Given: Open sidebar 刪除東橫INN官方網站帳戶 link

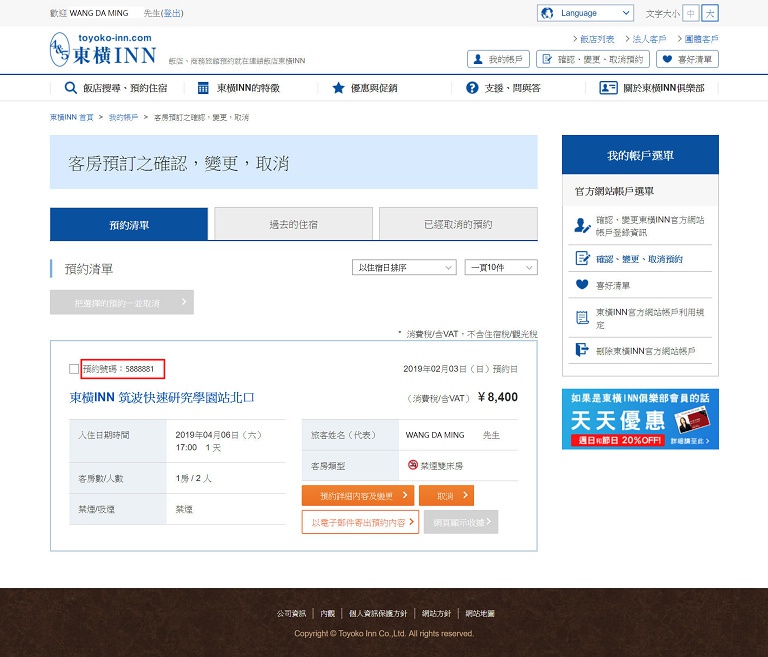Looking at the screenshot, I should click(646, 351).
